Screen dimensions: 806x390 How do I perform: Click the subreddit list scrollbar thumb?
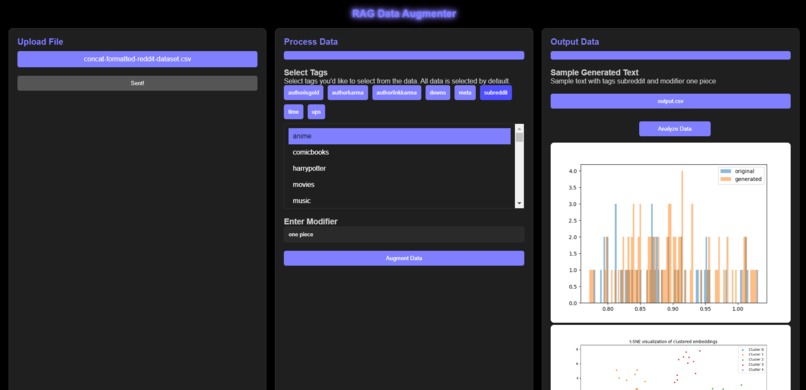pos(519,137)
